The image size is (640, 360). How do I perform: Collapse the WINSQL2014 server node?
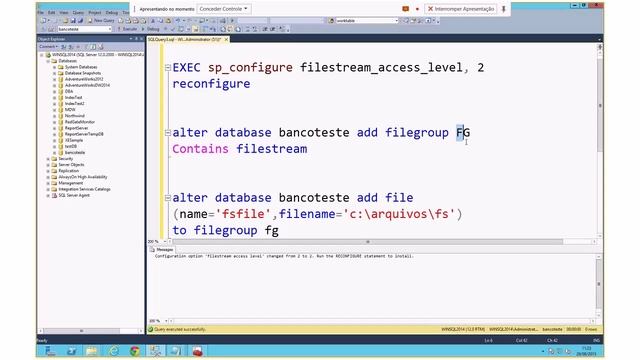[x=42, y=55]
